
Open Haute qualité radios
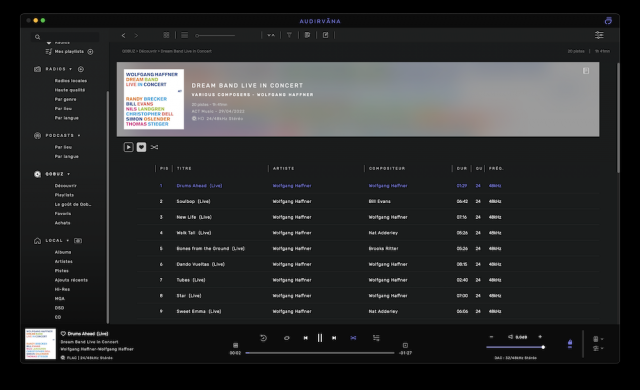coord(70,90)
